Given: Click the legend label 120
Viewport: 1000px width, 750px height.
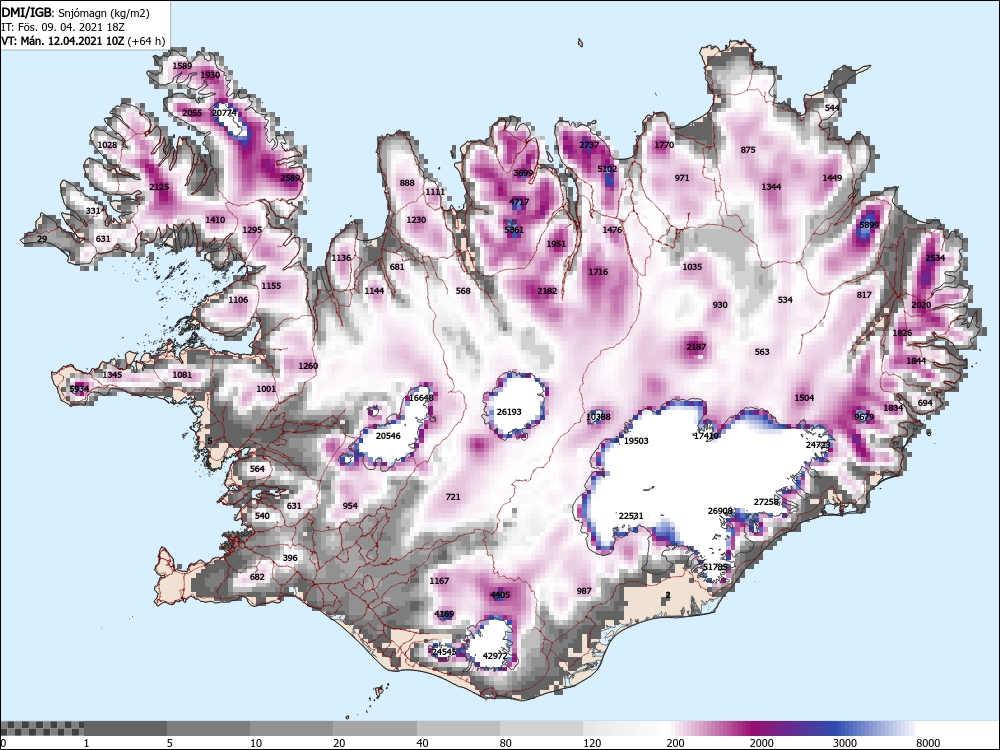Looking at the screenshot, I should click(x=592, y=743).
